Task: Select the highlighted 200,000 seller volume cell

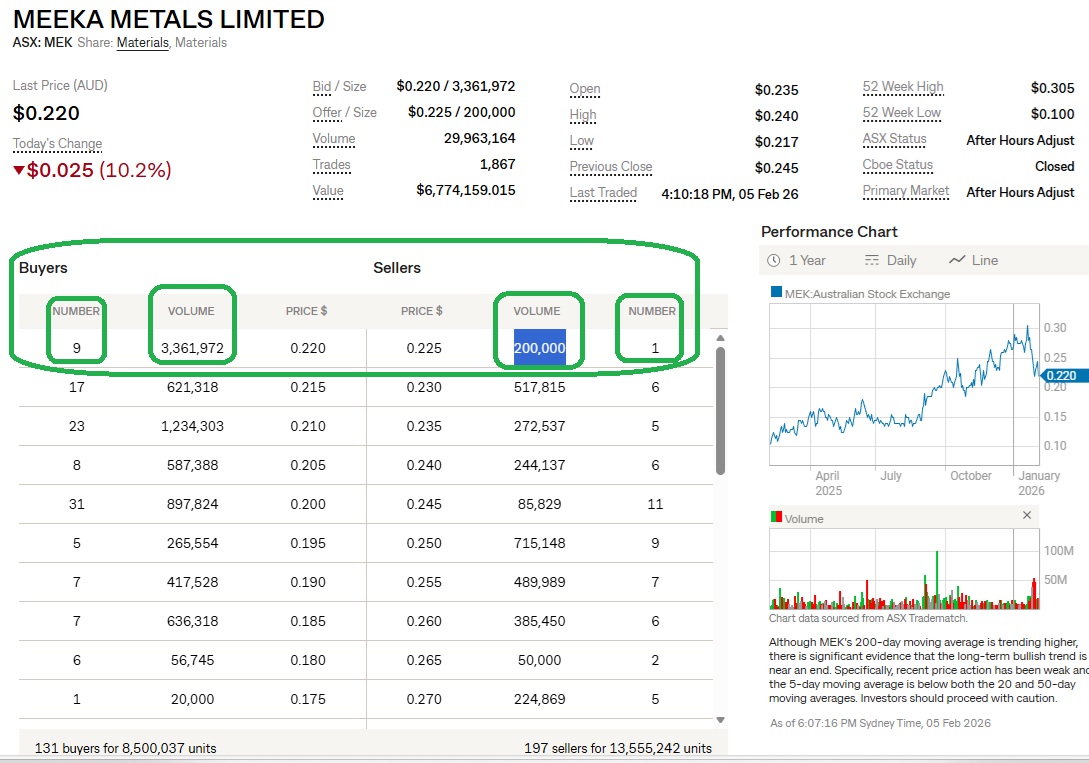Action: tap(540, 347)
